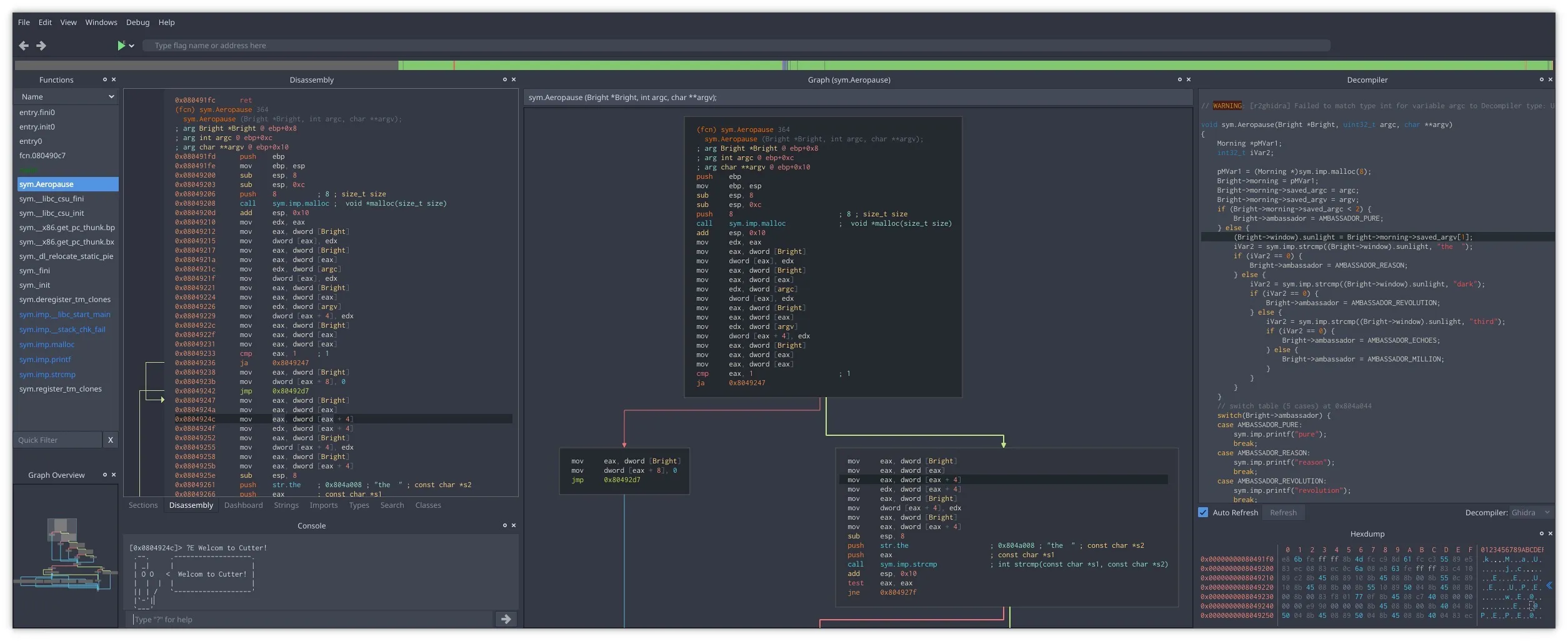The image size is (1568, 641).
Task: Select sym.imp.strcmp in the functions list
Action: [47, 375]
